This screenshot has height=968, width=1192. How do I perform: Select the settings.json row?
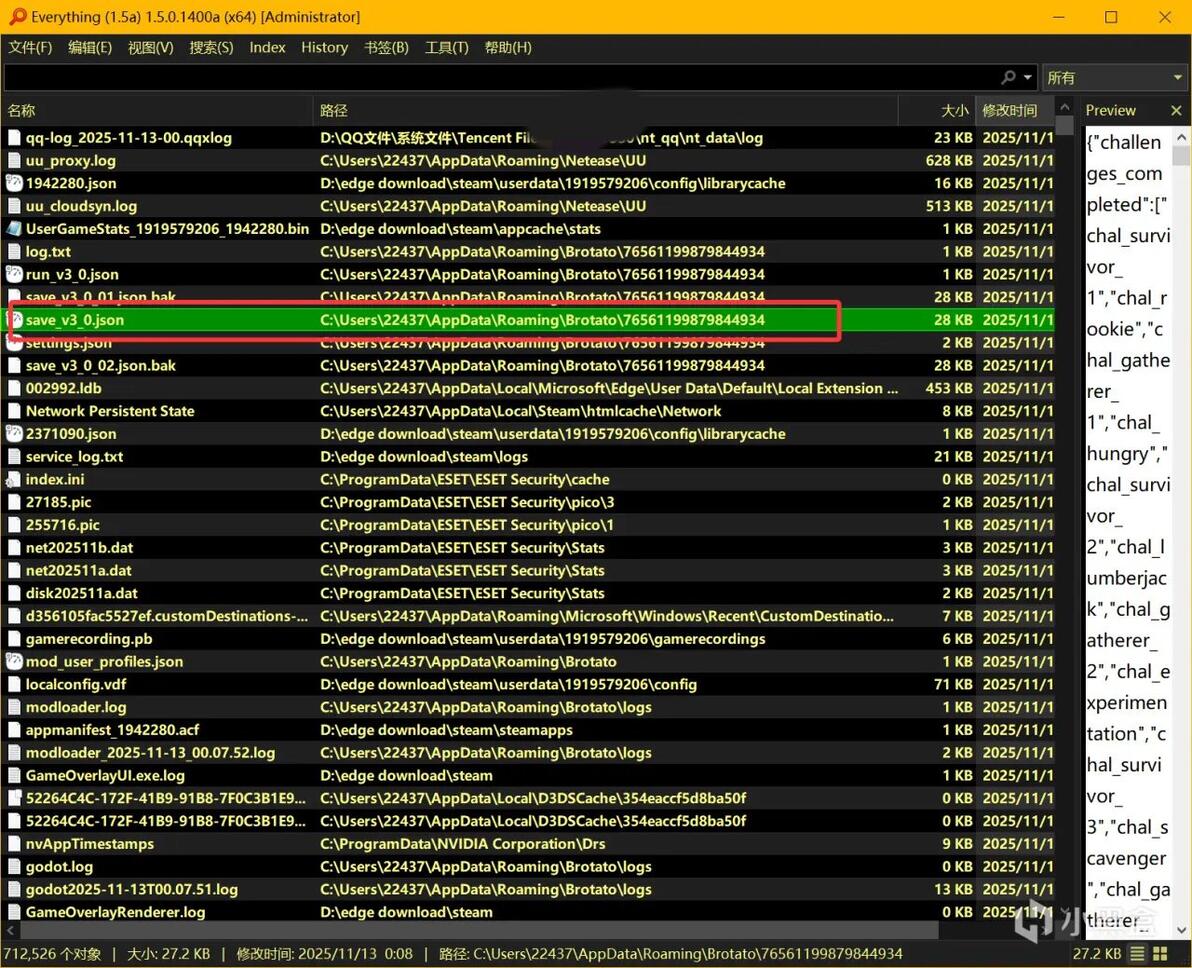(528, 343)
